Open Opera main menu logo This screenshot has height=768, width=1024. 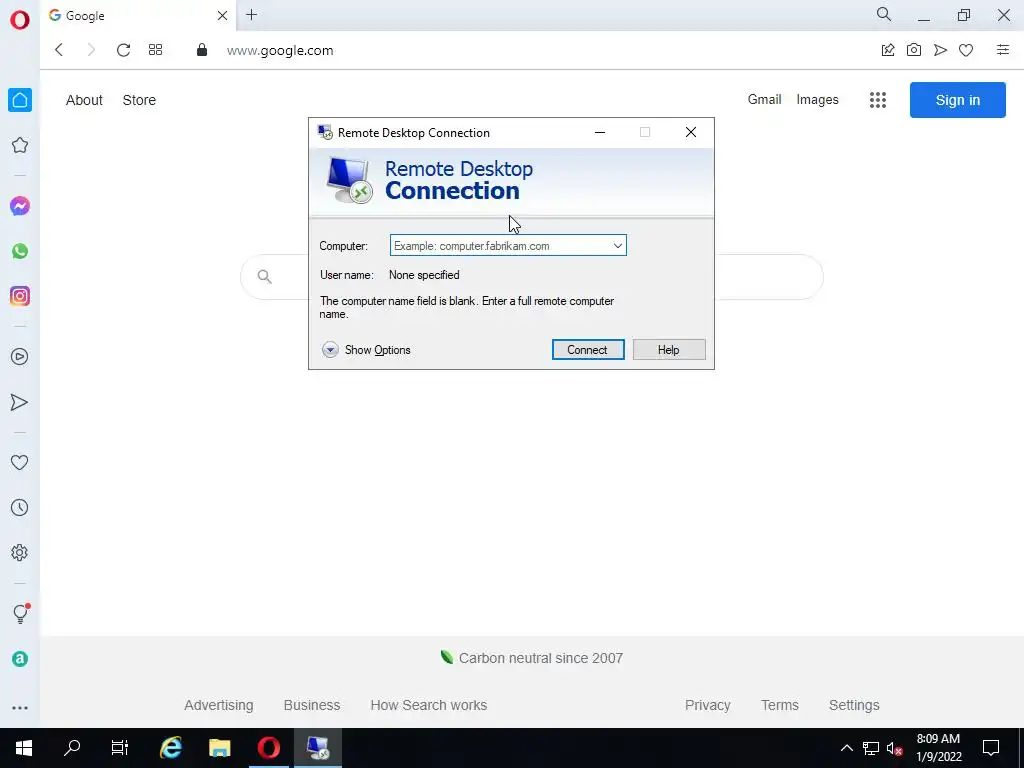click(x=20, y=20)
